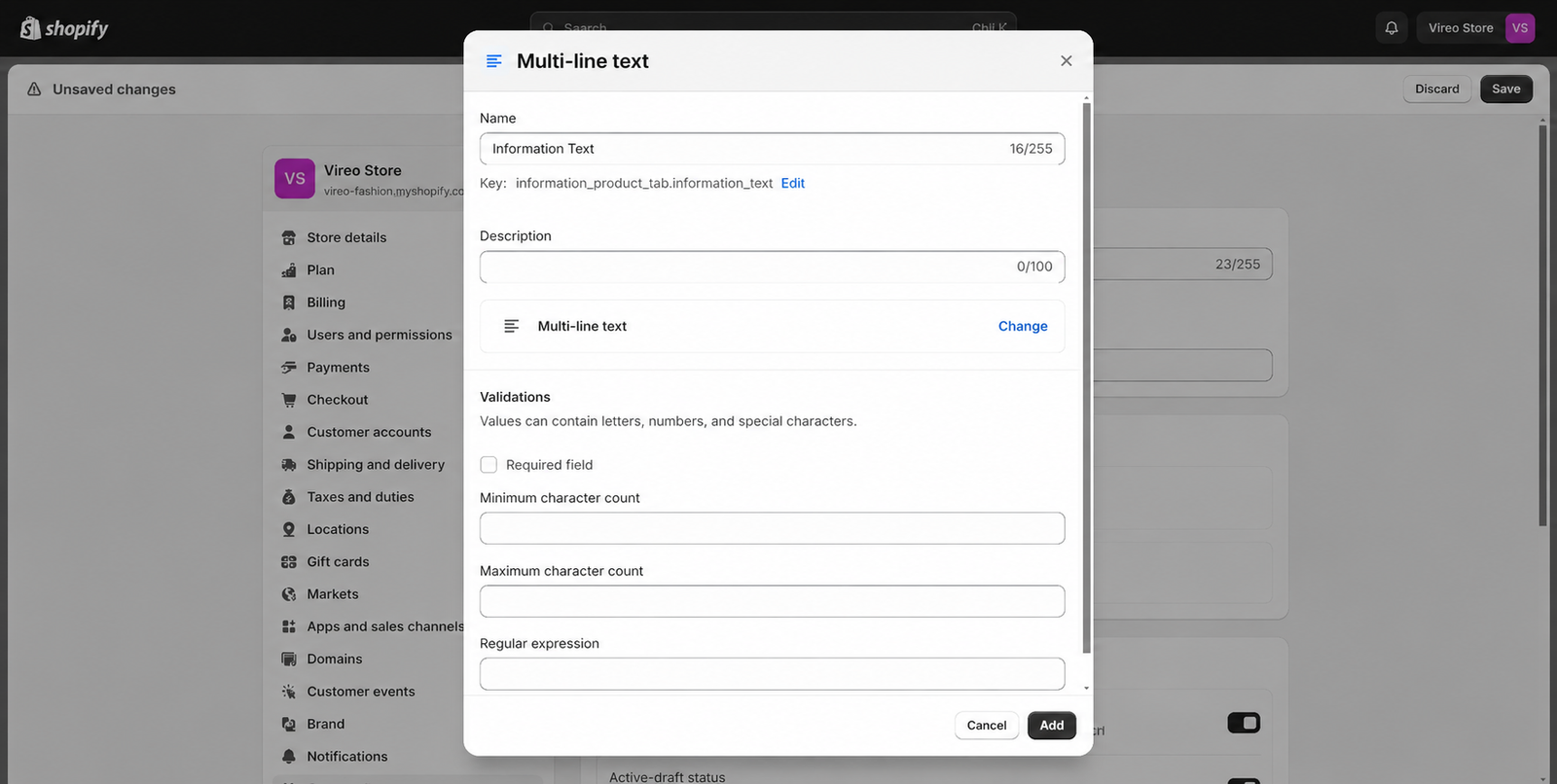Open Notifications settings in sidebar
The width and height of the screenshot is (1557, 784).
click(x=347, y=757)
